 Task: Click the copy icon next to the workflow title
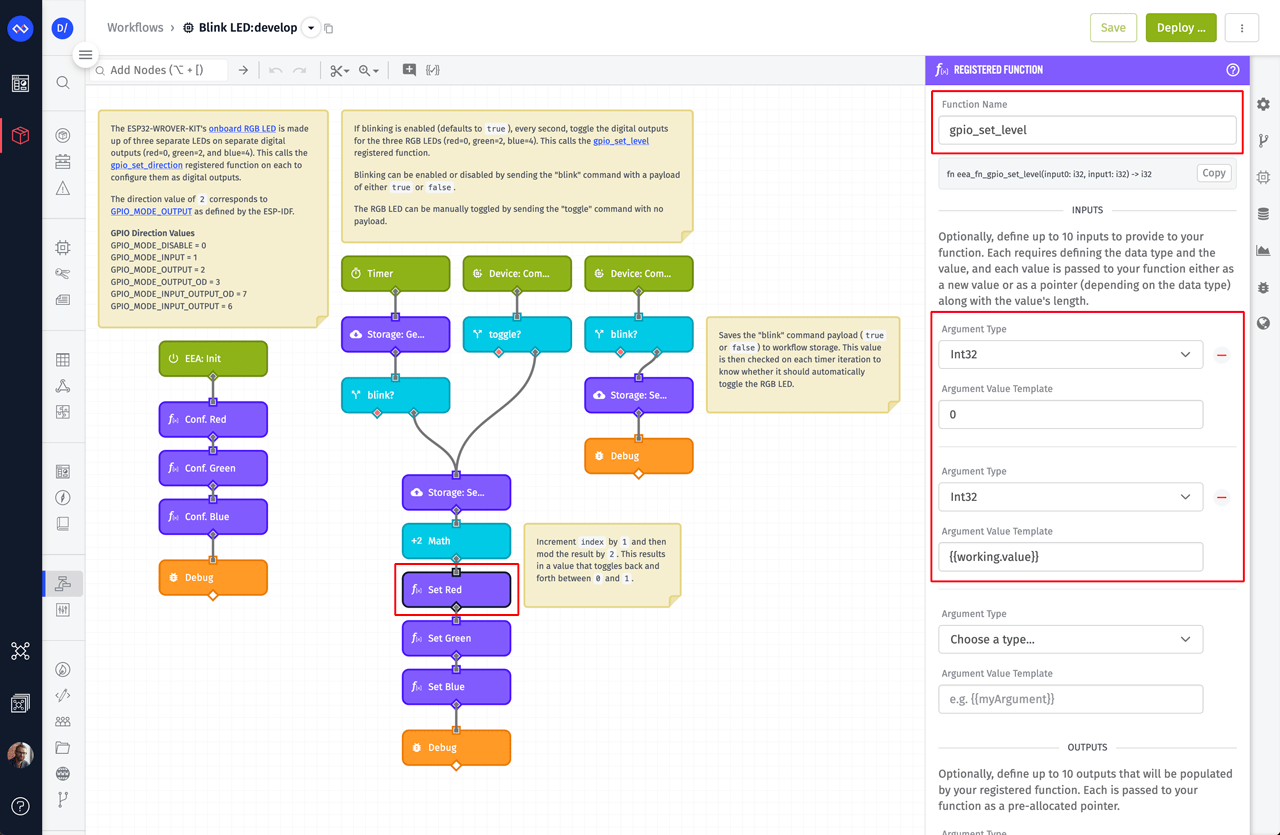pyautogui.click(x=329, y=28)
